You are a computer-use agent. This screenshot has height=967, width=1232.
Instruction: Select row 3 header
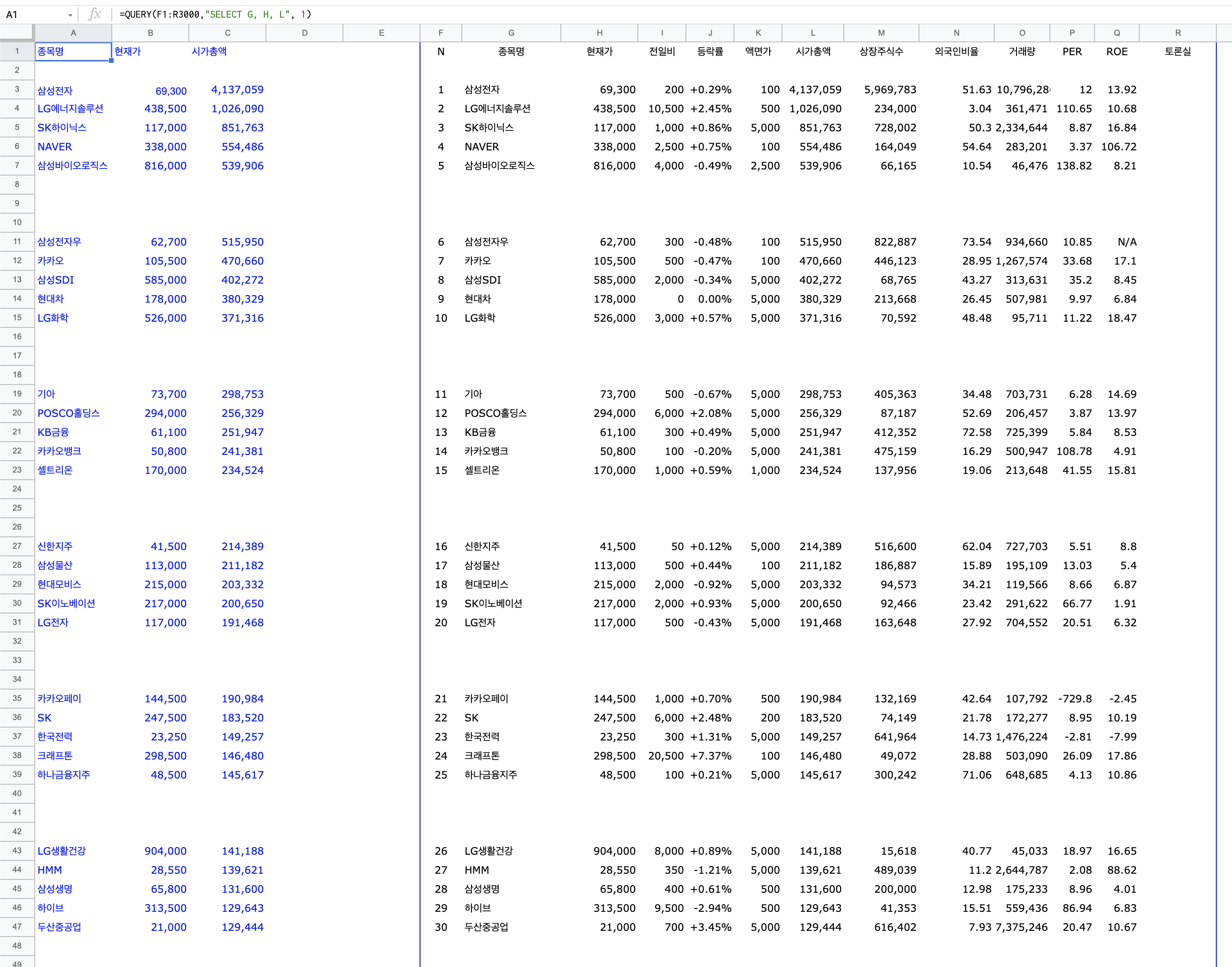pyautogui.click(x=17, y=89)
